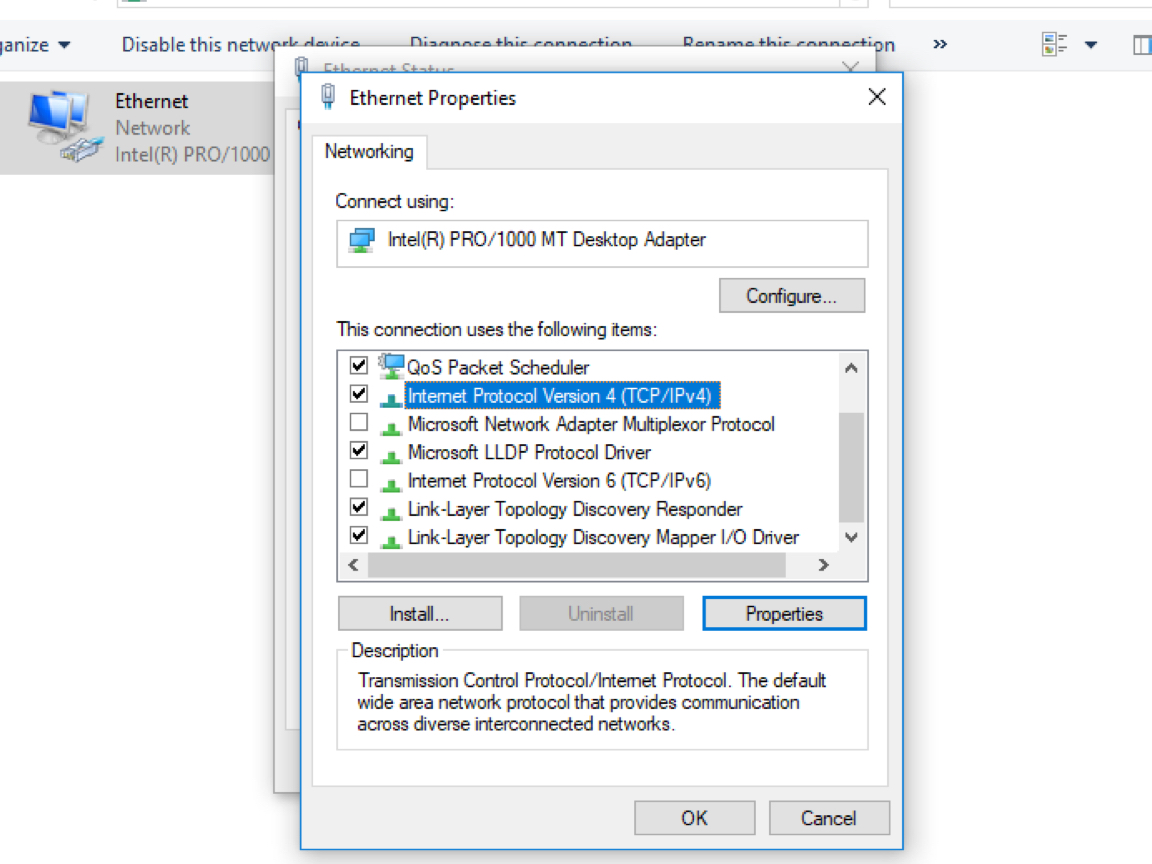Uncheck Internet Protocol Version 4 checkbox
This screenshot has height=864, width=1152.
359,394
